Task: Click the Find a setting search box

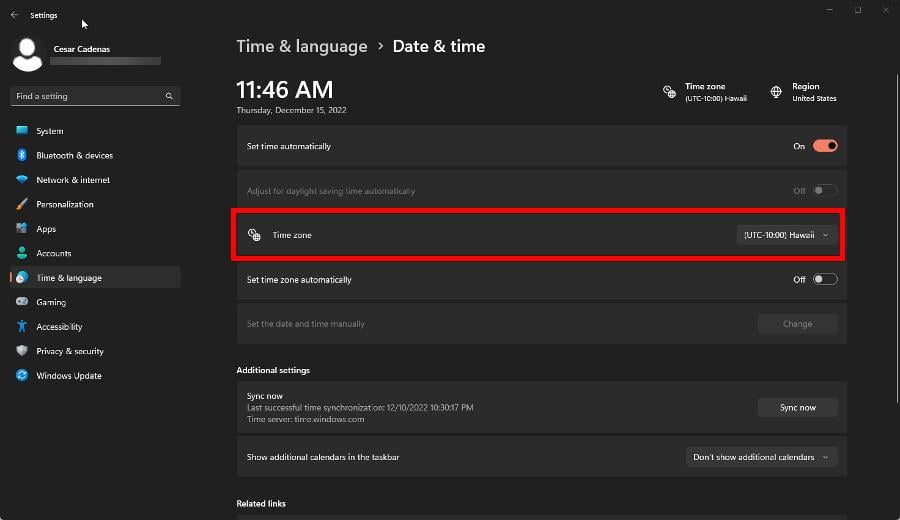Action: [x=95, y=96]
